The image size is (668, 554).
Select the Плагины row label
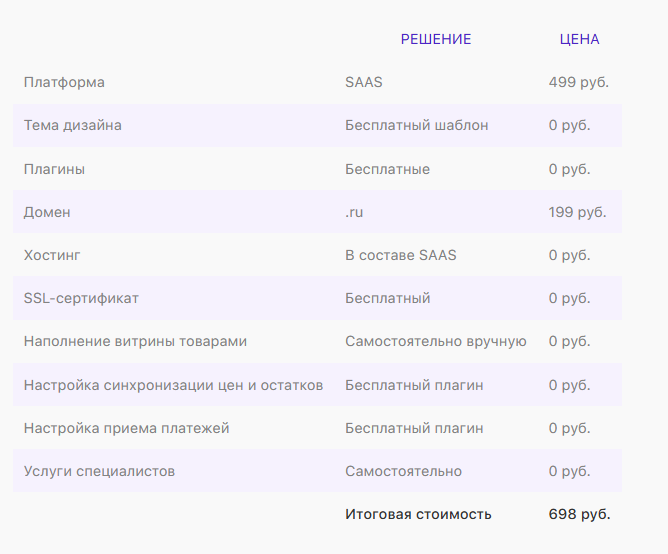[x=54, y=169]
